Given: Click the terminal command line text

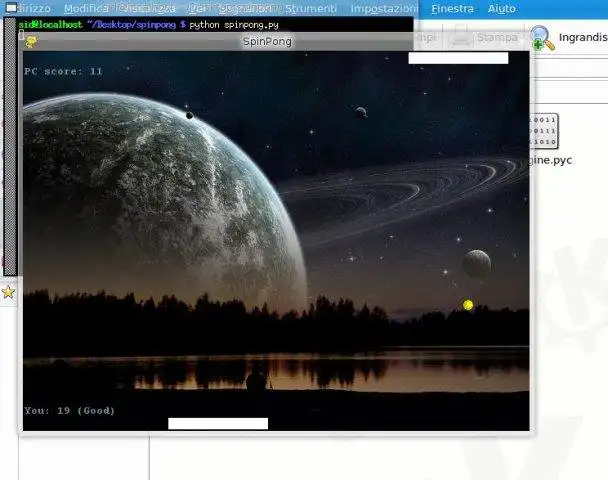Looking at the screenshot, I should coord(149,25).
